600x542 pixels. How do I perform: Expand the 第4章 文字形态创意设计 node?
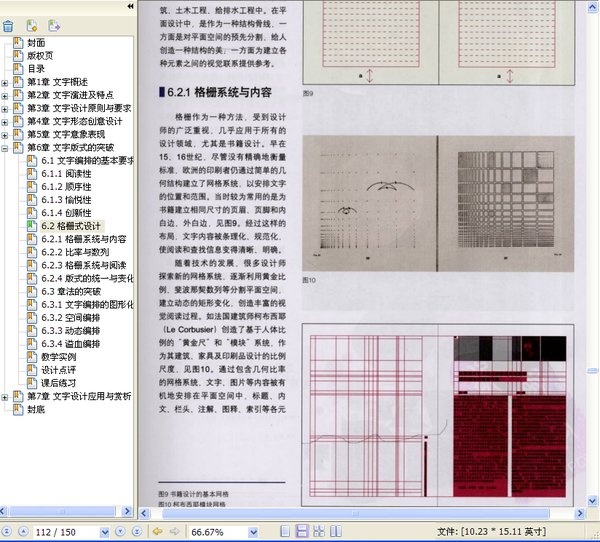[5, 122]
